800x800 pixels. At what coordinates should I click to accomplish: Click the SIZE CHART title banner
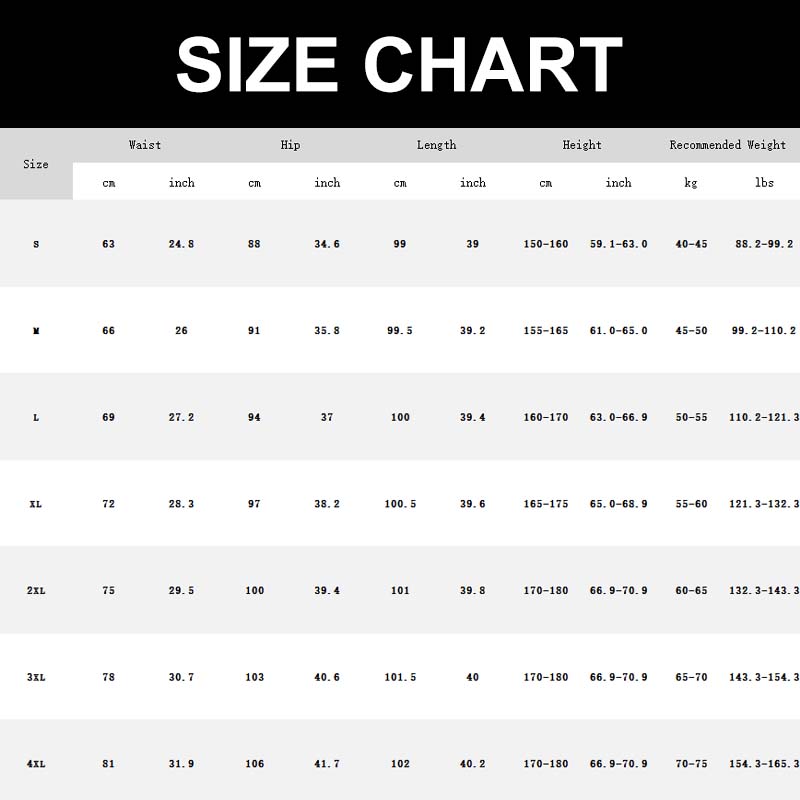click(x=400, y=64)
